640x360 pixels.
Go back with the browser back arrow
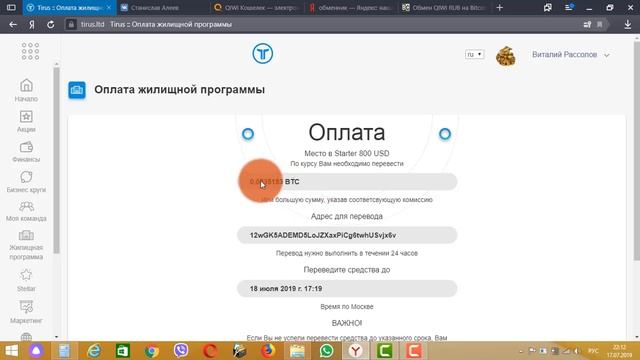pyautogui.click(x=13, y=24)
